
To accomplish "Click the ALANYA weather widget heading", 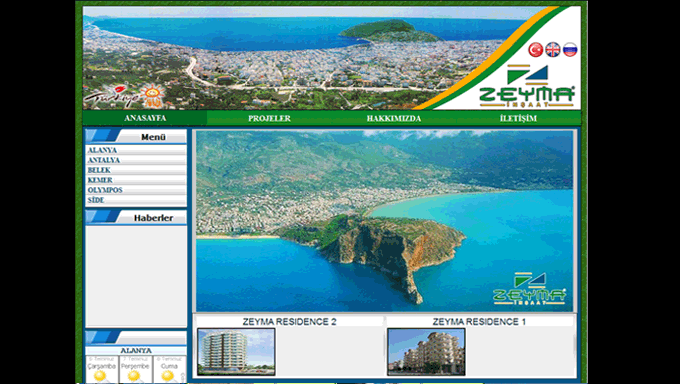I will click(136, 351).
